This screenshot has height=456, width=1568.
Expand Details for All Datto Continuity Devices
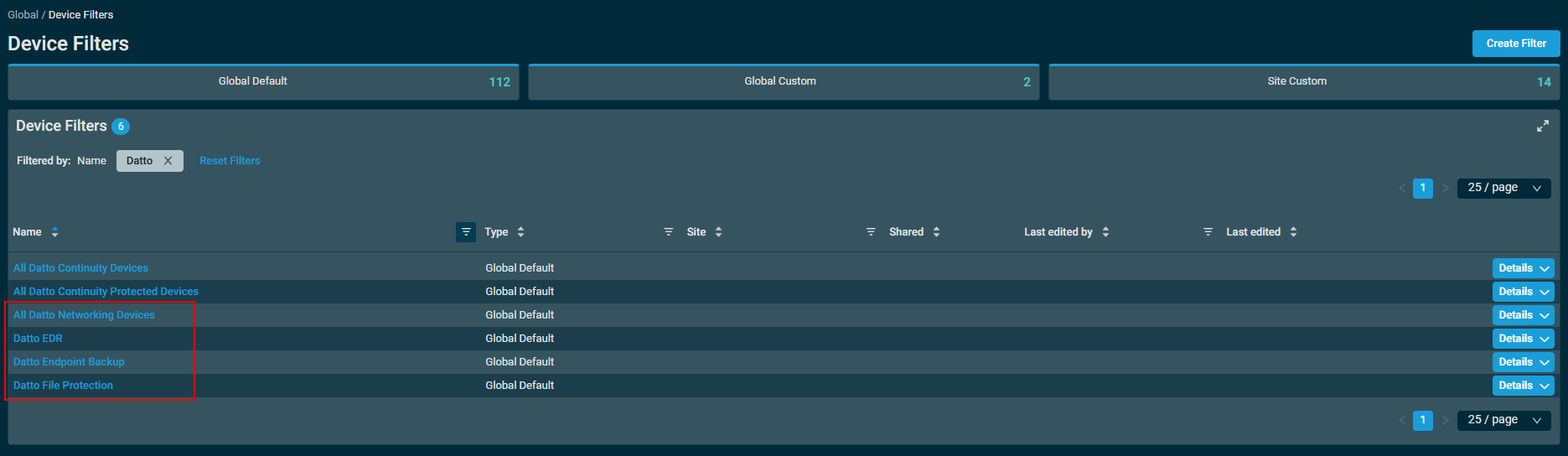[x=1523, y=268]
